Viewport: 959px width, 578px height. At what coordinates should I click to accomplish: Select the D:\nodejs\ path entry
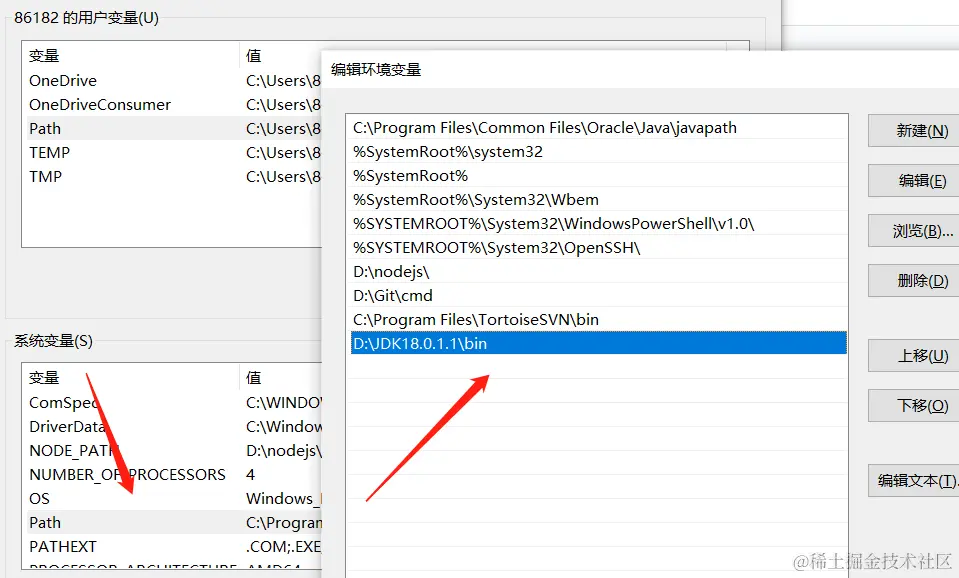[x=598, y=272]
